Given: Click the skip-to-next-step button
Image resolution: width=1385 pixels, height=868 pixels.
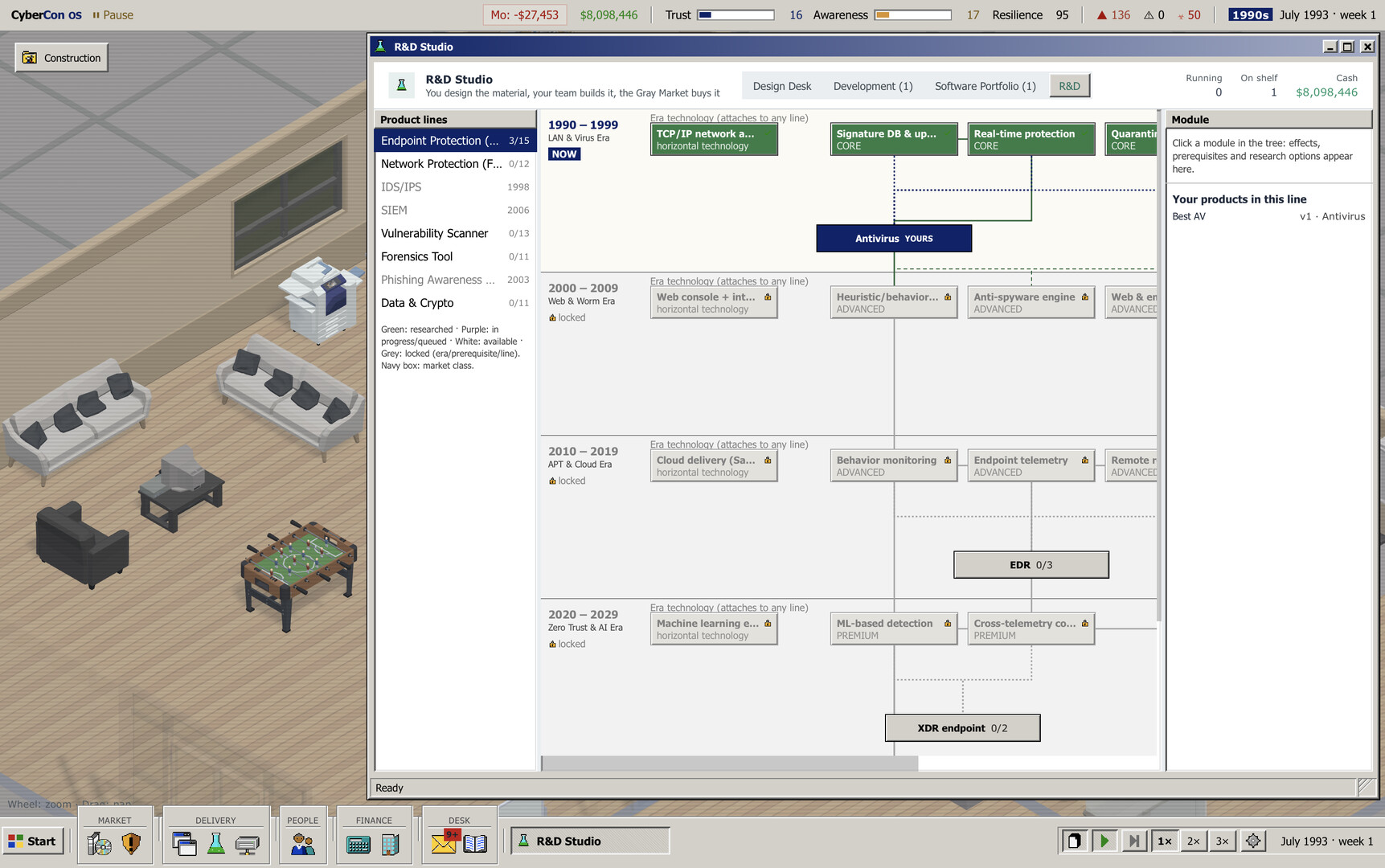Looking at the screenshot, I should click(1134, 841).
